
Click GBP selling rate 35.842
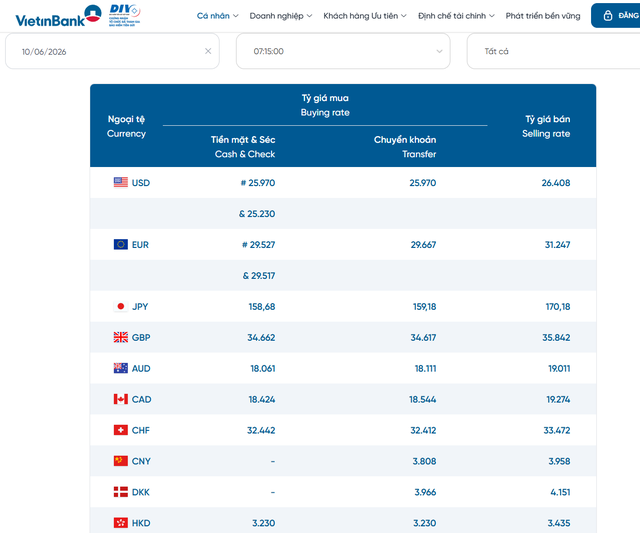click(556, 338)
